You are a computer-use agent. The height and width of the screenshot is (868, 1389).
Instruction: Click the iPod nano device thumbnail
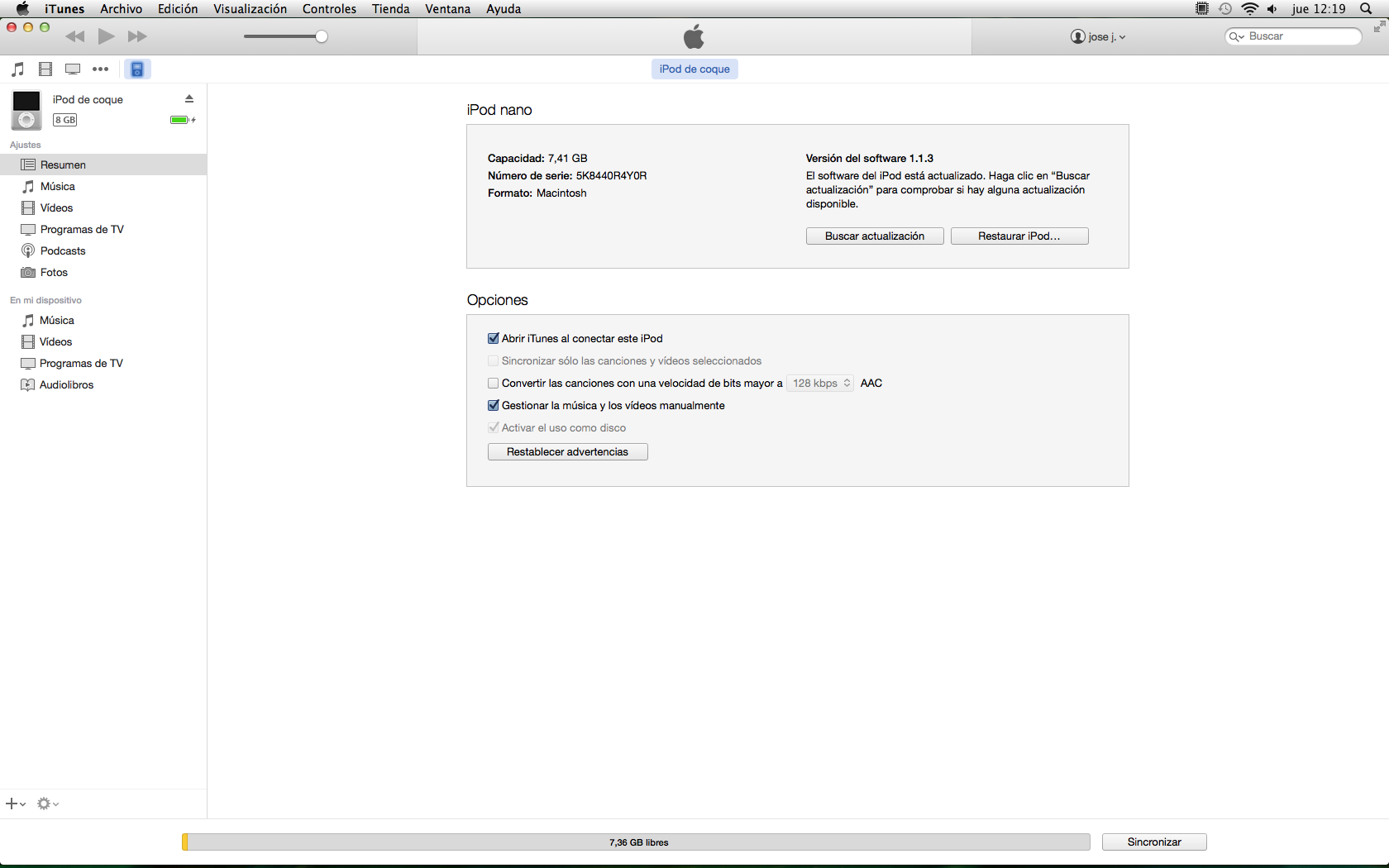26,110
